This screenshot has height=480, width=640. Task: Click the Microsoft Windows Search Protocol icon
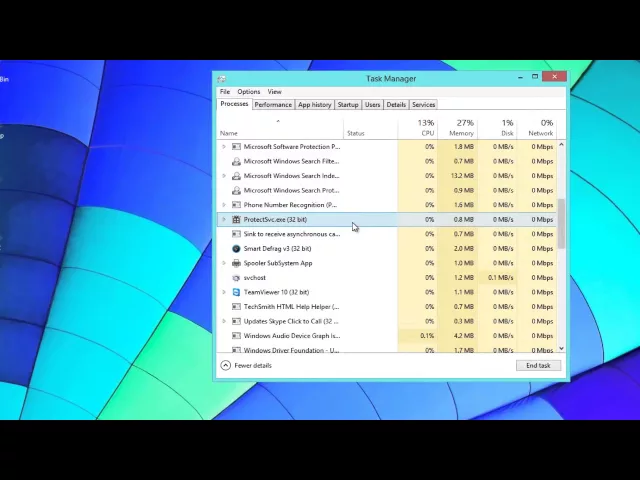point(236,190)
